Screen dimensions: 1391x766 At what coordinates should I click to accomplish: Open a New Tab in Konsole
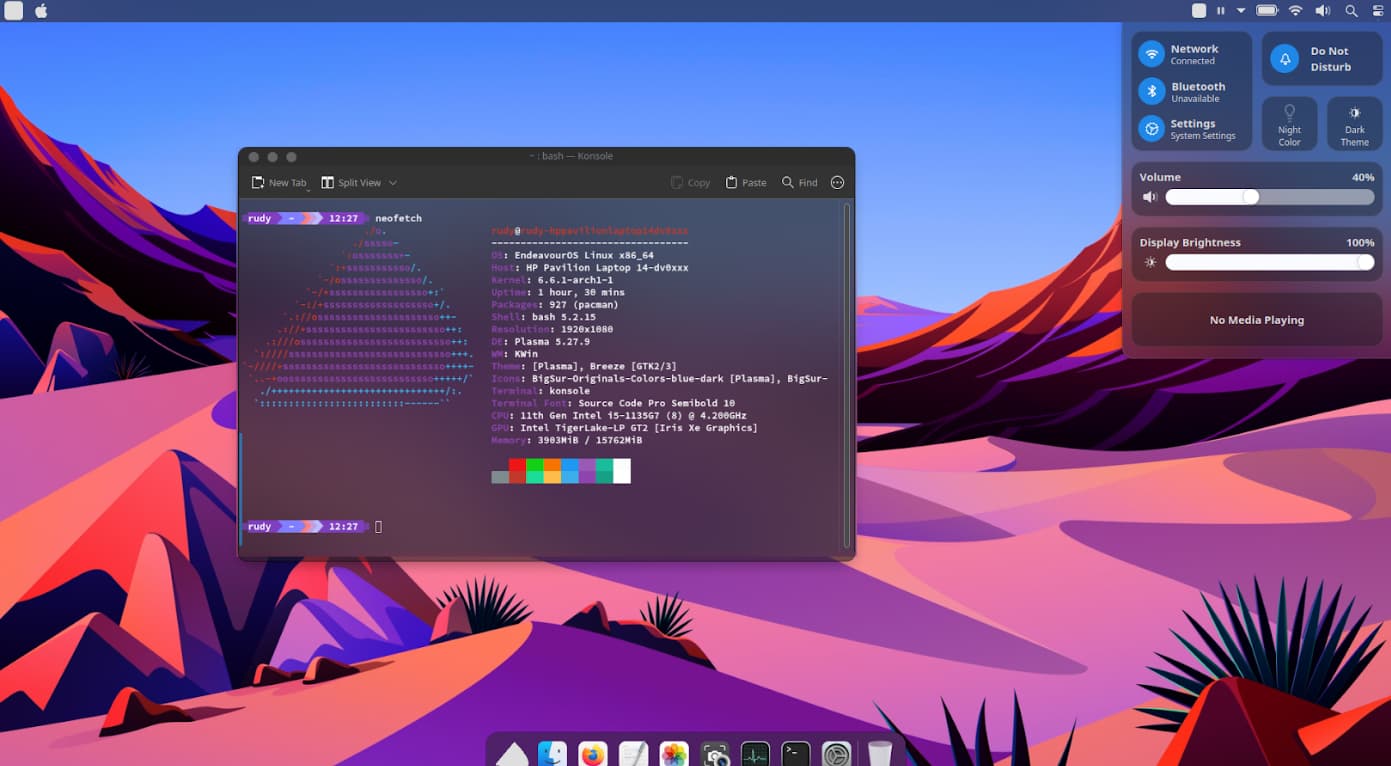click(x=279, y=183)
